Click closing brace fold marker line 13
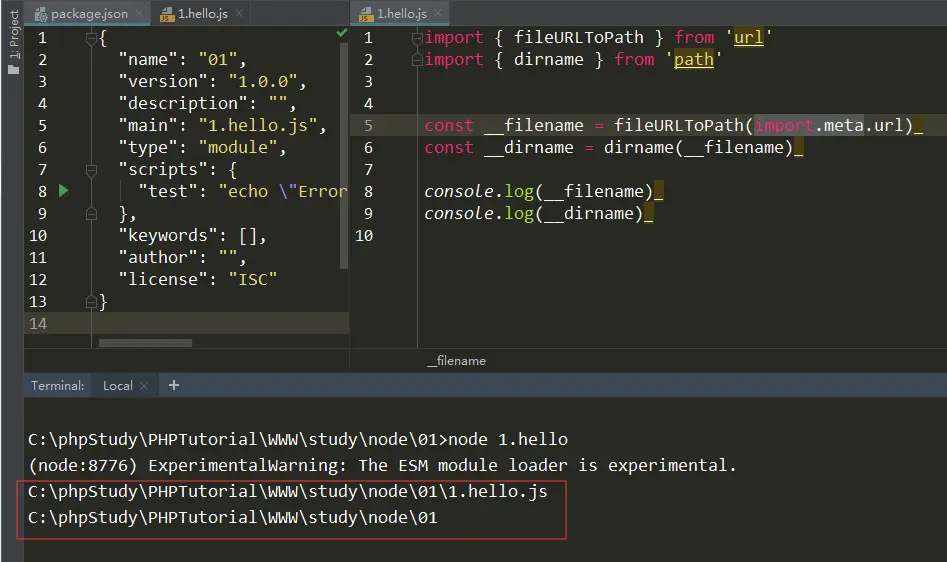Image resolution: width=947 pixels, height=562 pixels. click(91, 301)
